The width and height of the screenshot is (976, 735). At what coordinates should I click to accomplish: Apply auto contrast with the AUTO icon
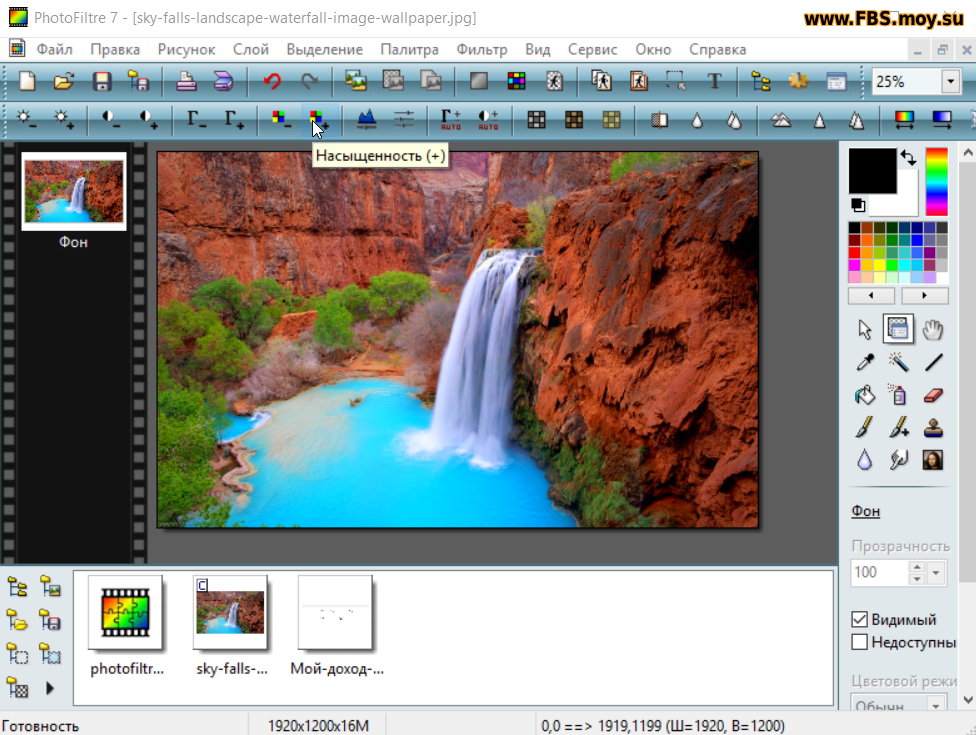[x=487, y=118]
